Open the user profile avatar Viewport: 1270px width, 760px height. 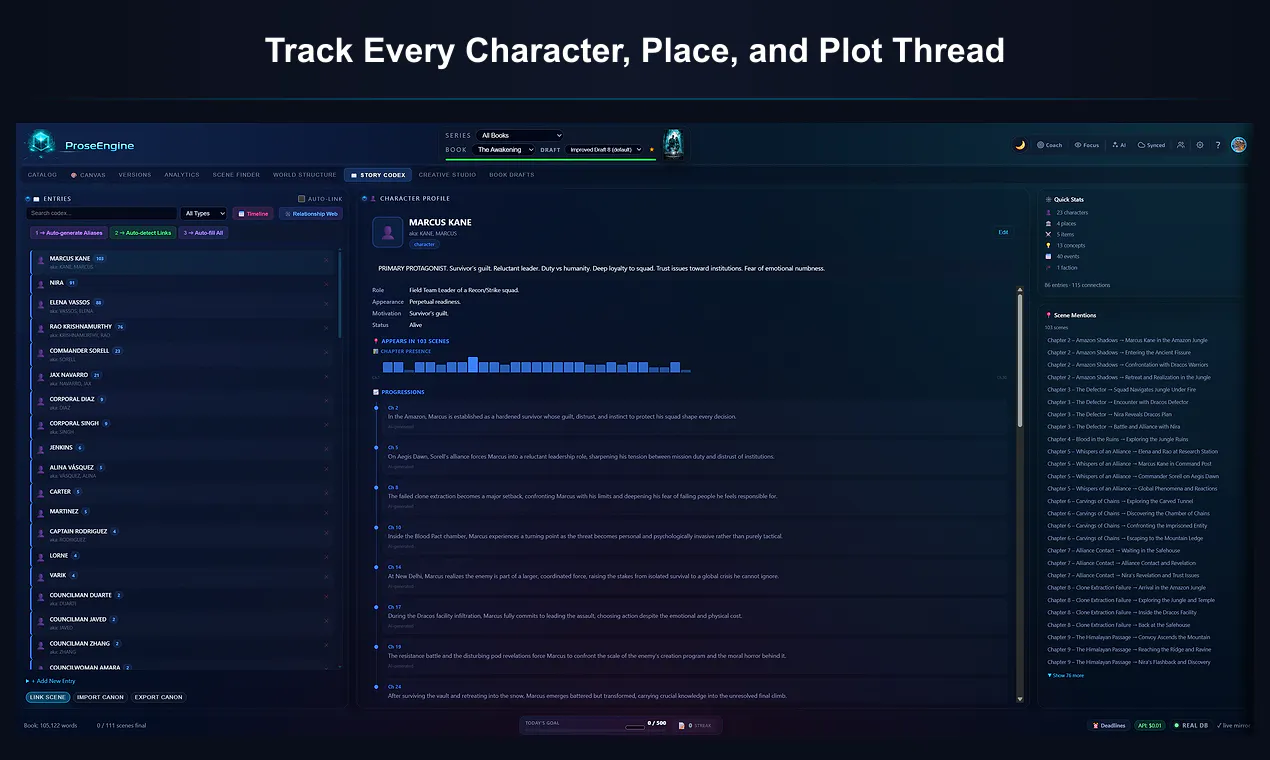coord(1239,145)
